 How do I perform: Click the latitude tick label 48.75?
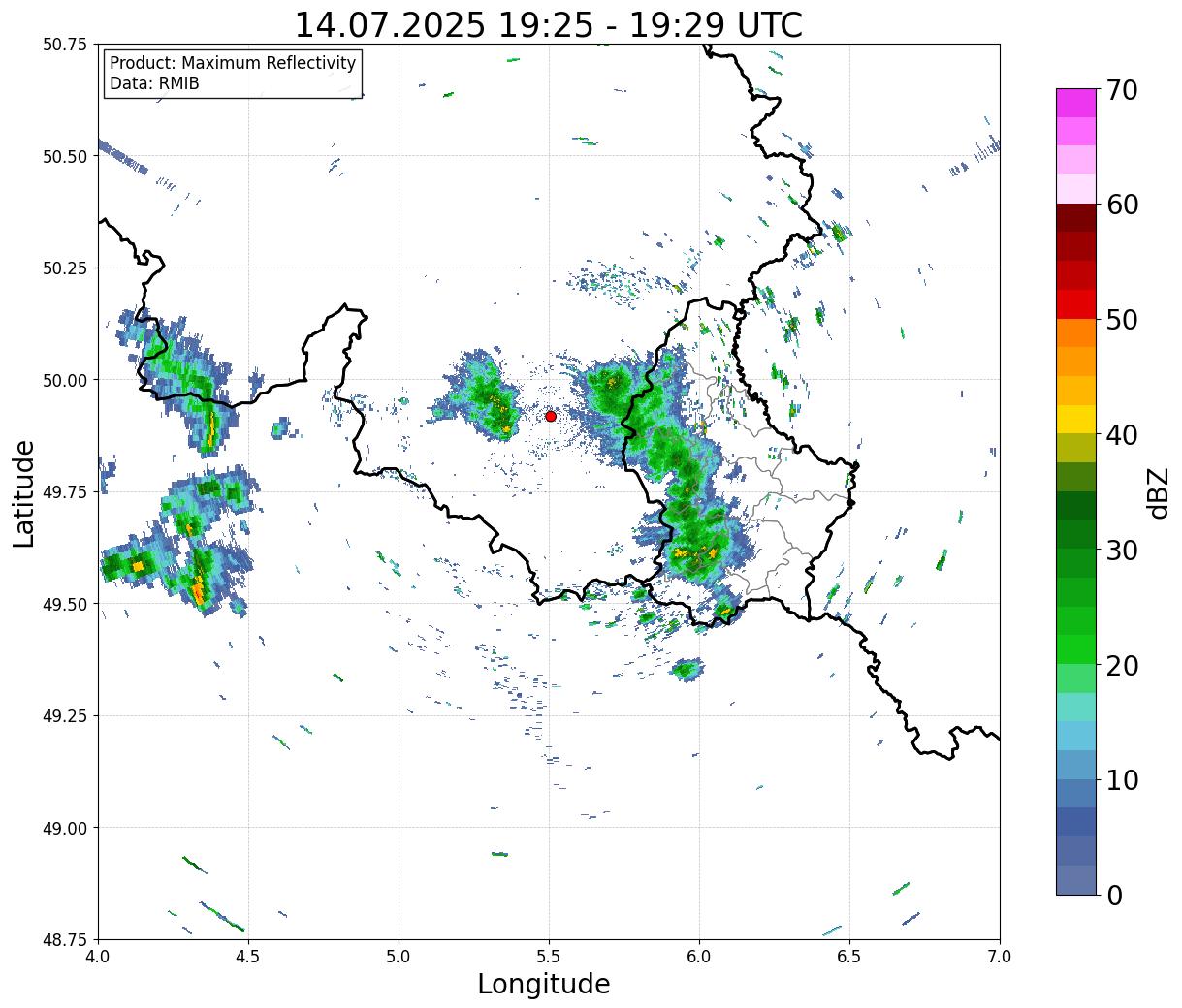(x=65, y=939)
